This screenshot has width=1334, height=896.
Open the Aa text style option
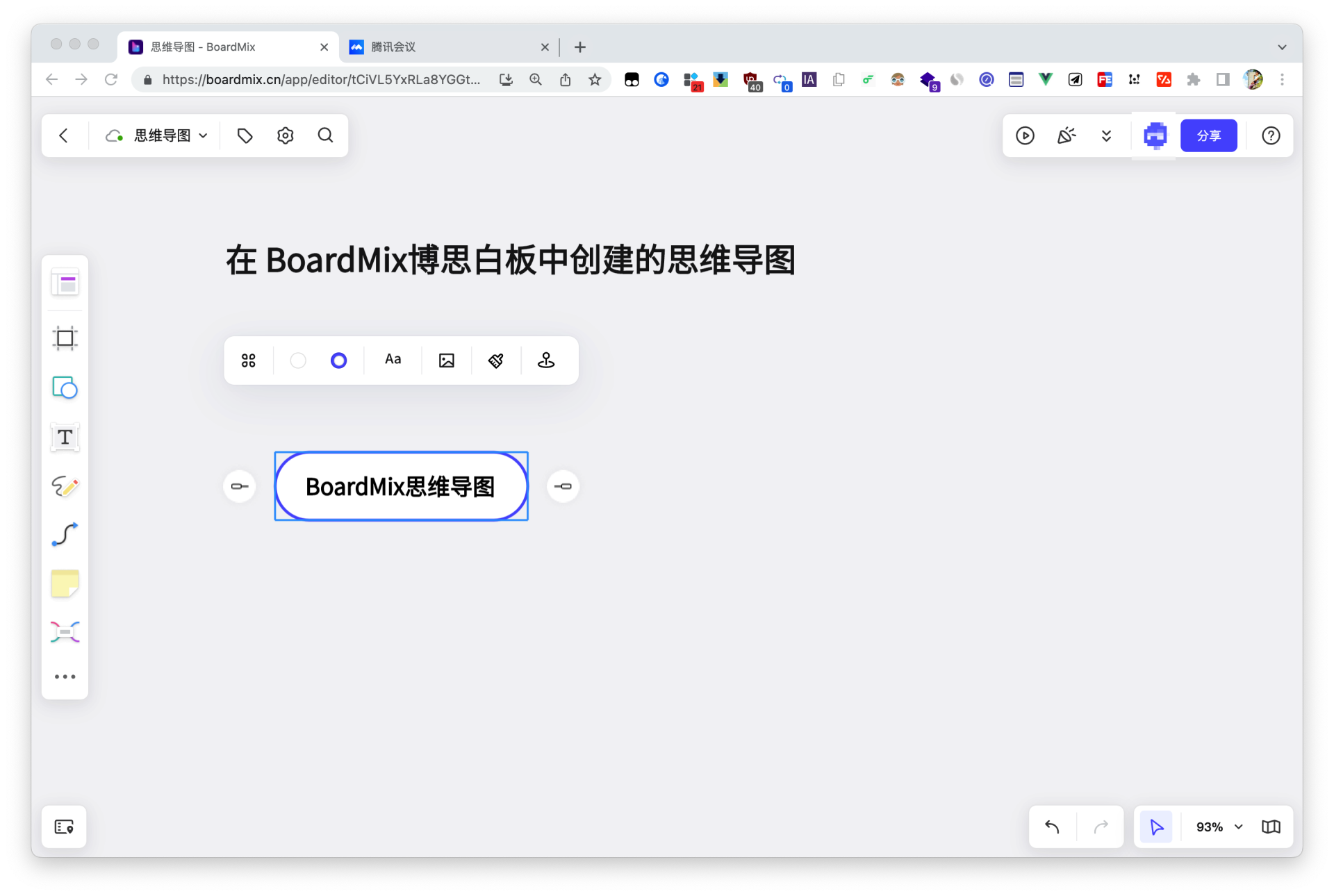pyautogui.click(x=393, y=360)
